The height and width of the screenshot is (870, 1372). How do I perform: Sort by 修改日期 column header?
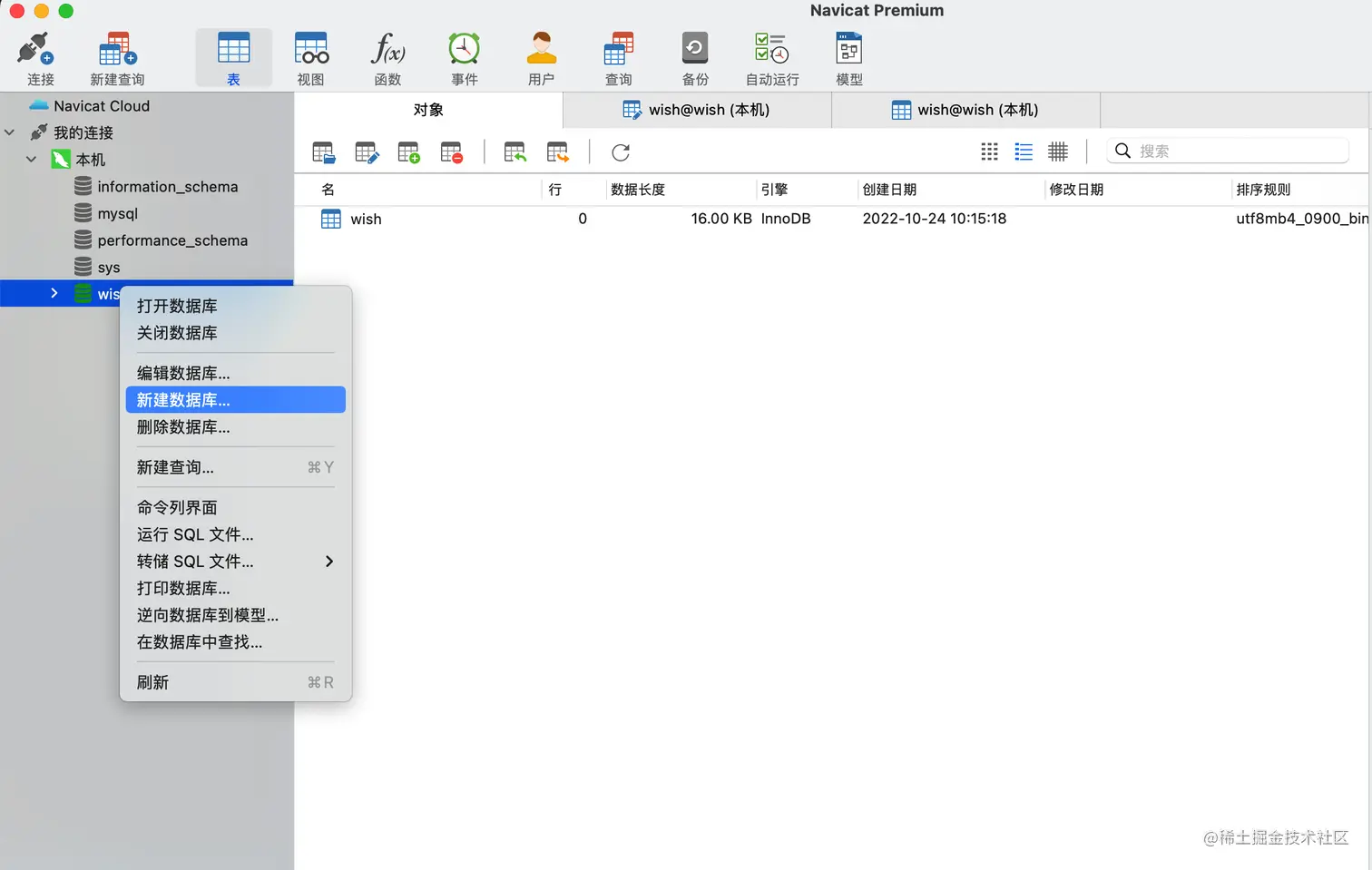(1138, 190)
